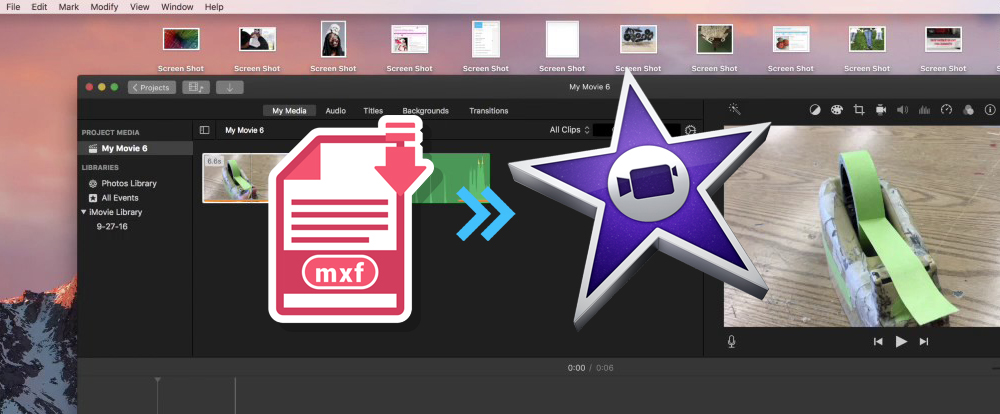Open the Backgrounds tab
Screen dimensions: 1000x414
click(x=425, y=110)
